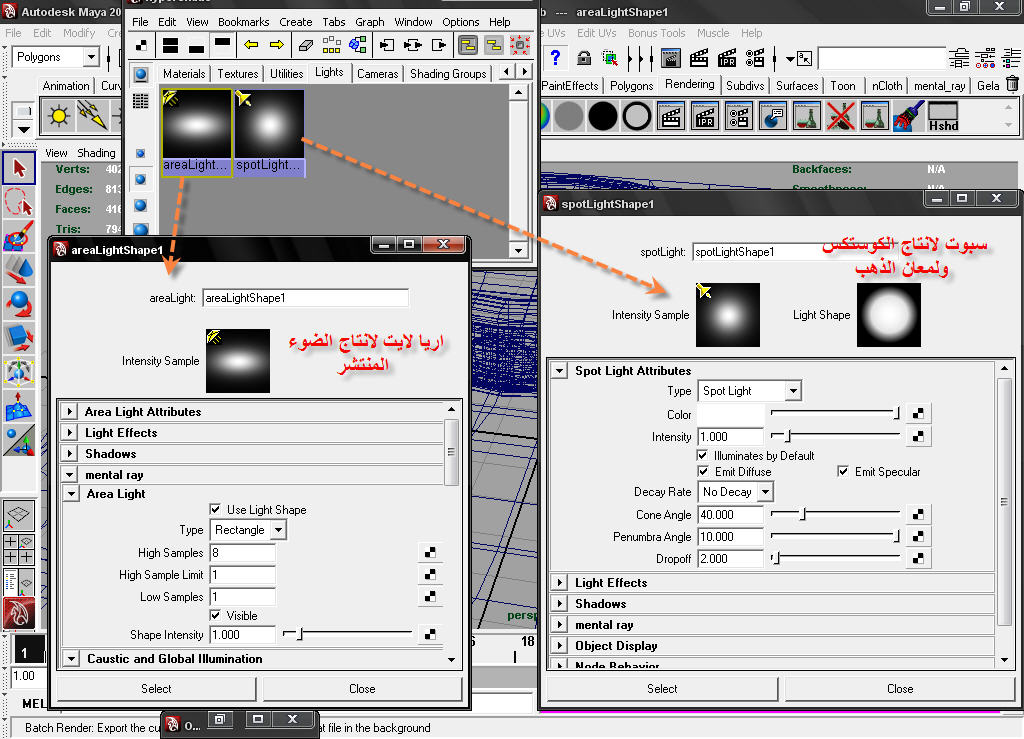Toggle Emit Diffuse checkbox
Viewport: 1024px width, 739px height.
pyautogui.click(x=703, y=471)
